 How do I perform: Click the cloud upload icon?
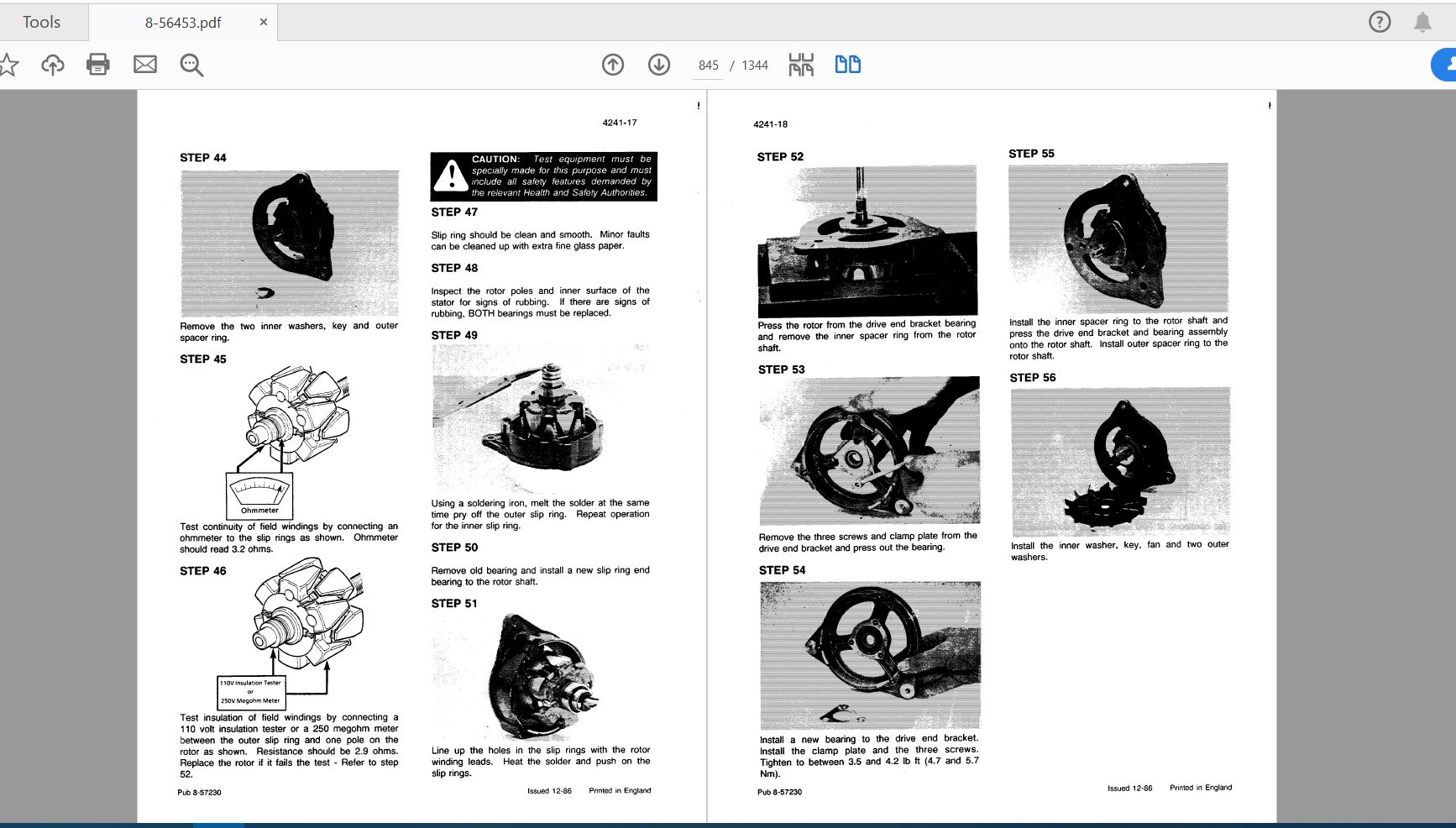point(53,65)
